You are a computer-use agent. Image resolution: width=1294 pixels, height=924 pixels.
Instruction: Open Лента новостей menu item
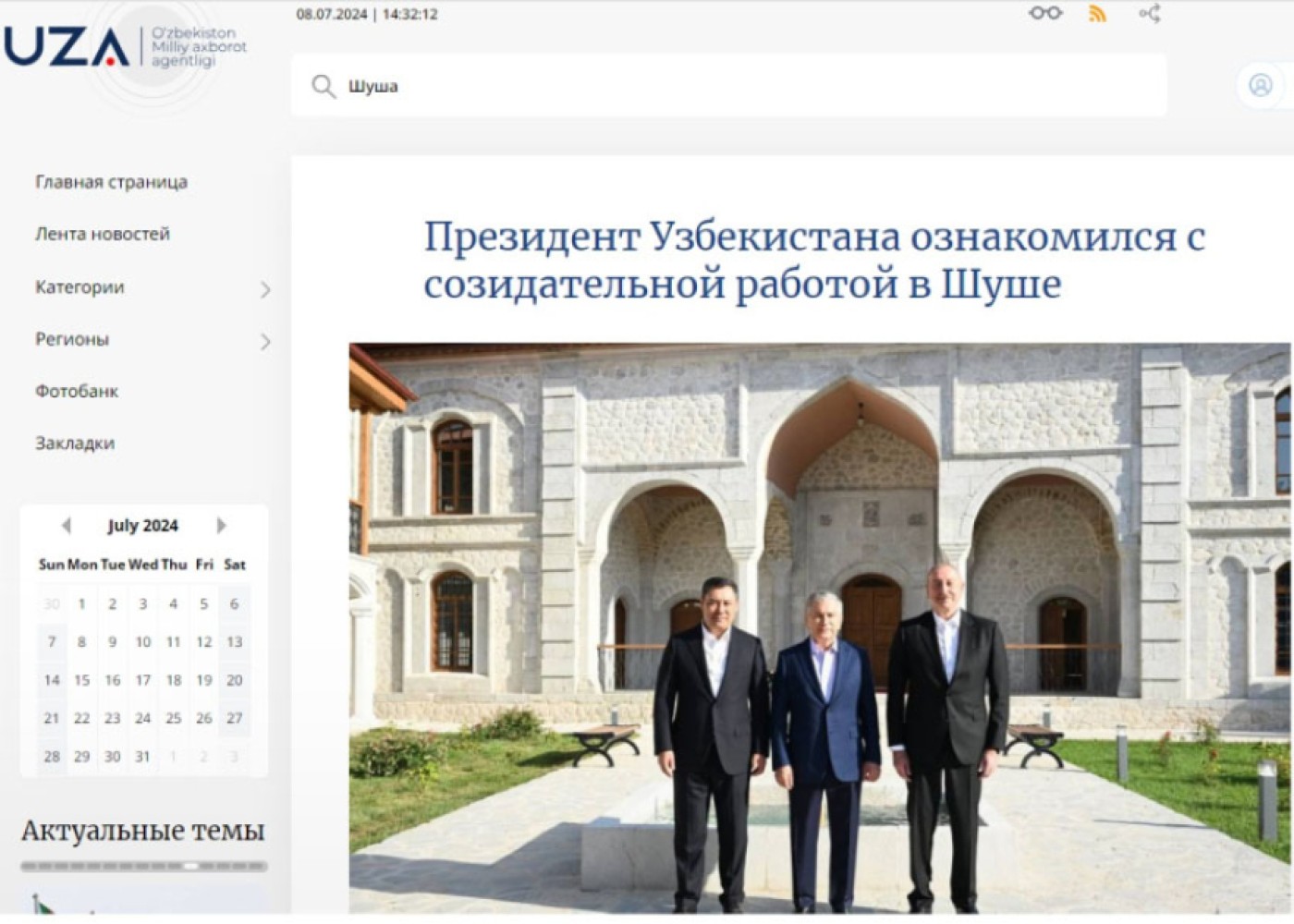103,234
